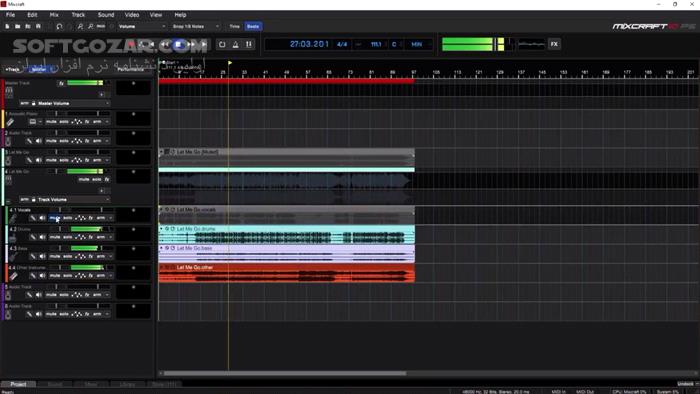Click the drum kit icon on 4.2 Drums
The width and height of the screenshot is (700, 394).
[12, 237]
